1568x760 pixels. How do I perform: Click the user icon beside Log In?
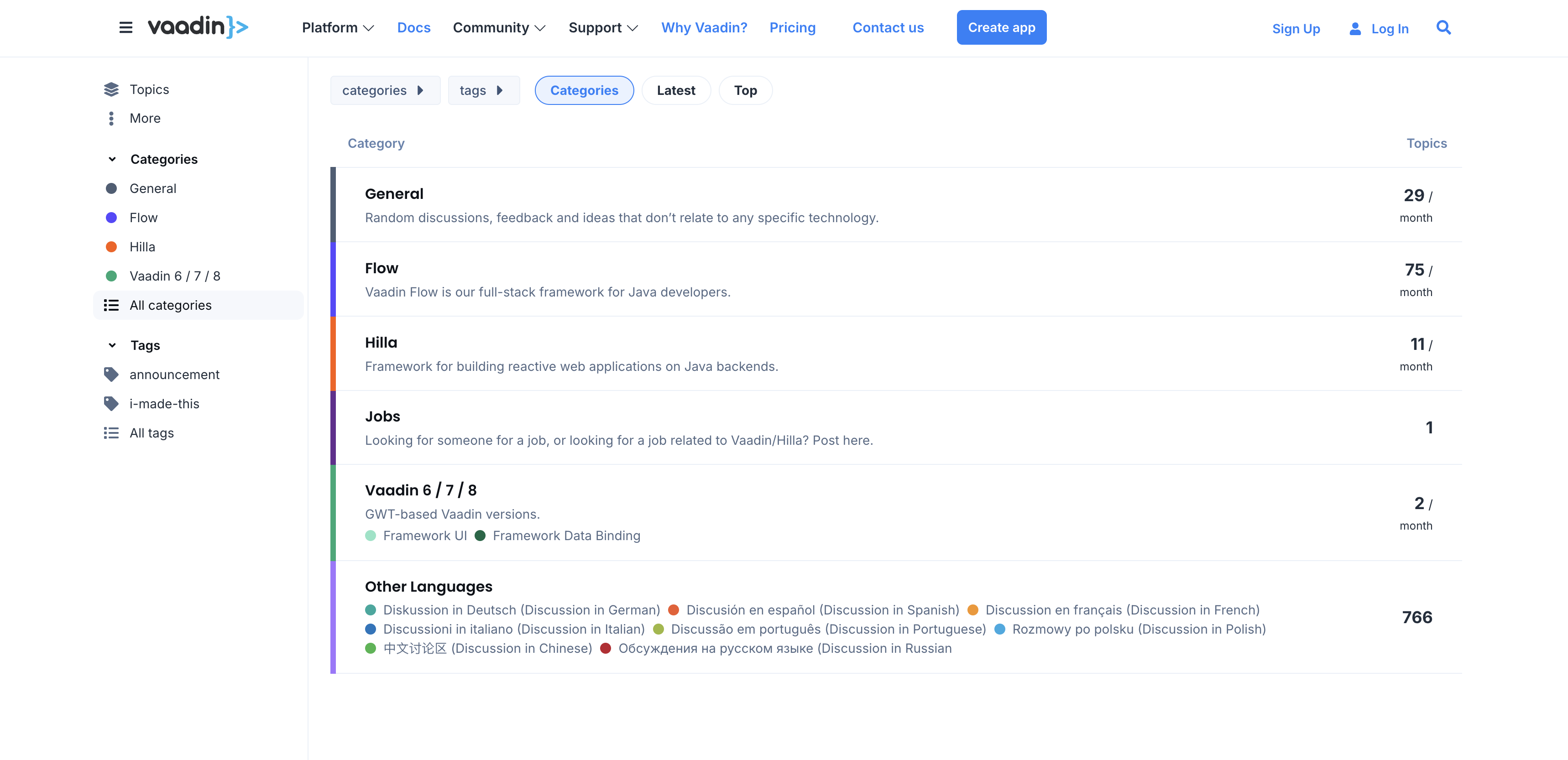[1355, 29]
